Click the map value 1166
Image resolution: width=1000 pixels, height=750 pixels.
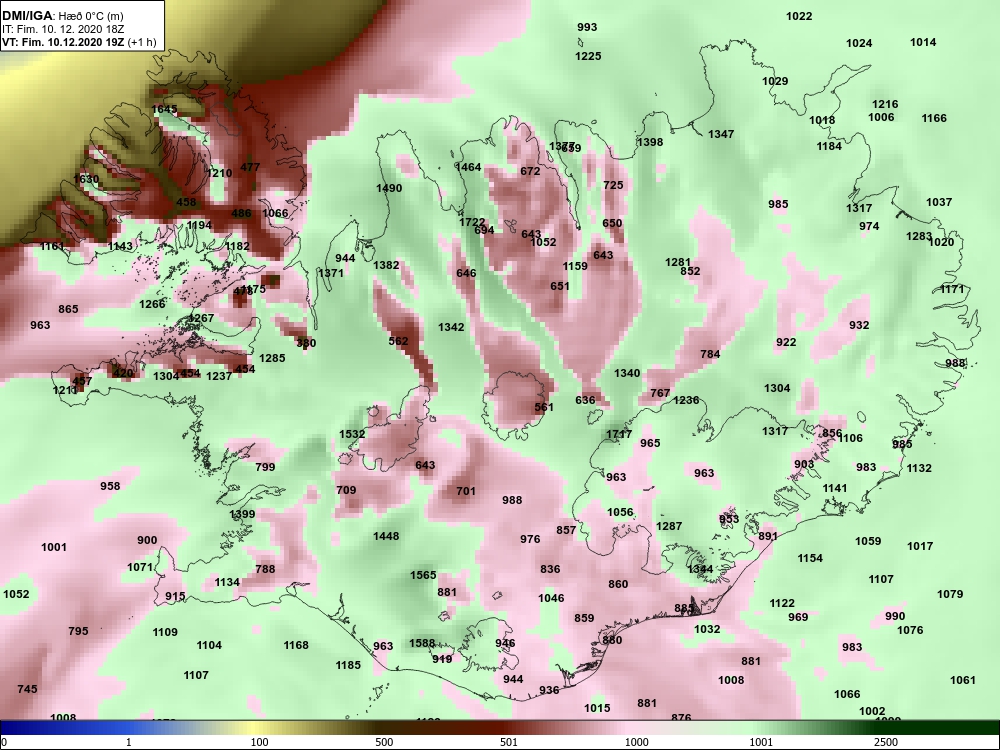pos(934,118)
